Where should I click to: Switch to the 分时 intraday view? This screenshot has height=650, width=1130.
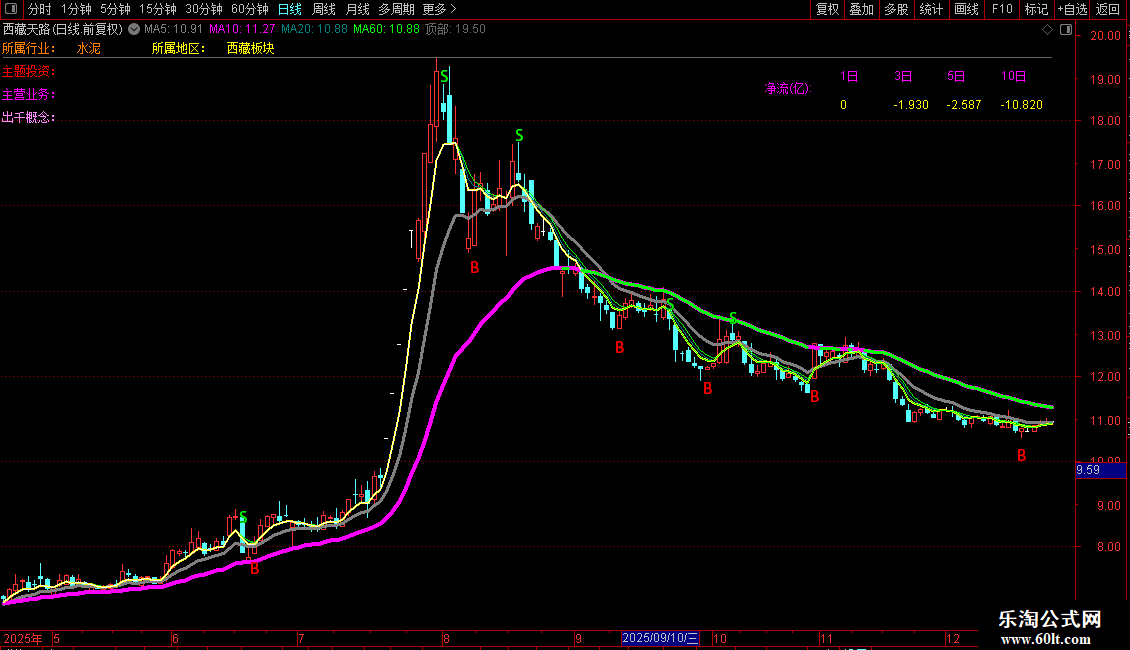click(x=39, y=9)
